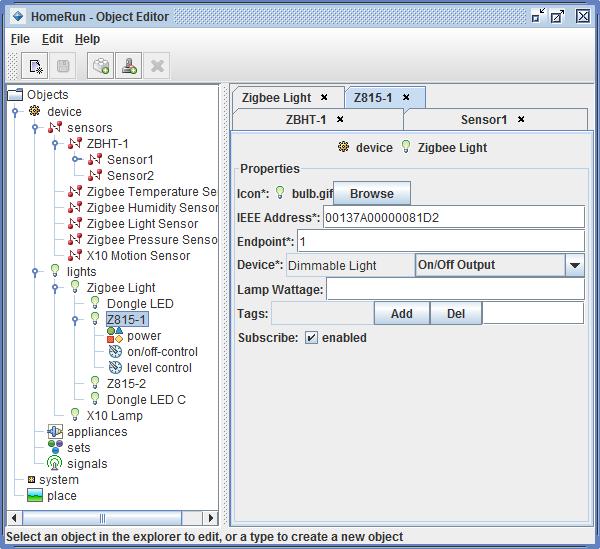This screenshot has height=549, width=600.
Task: Click the IEEE Address input field
Action: click(x=454, y=217)
